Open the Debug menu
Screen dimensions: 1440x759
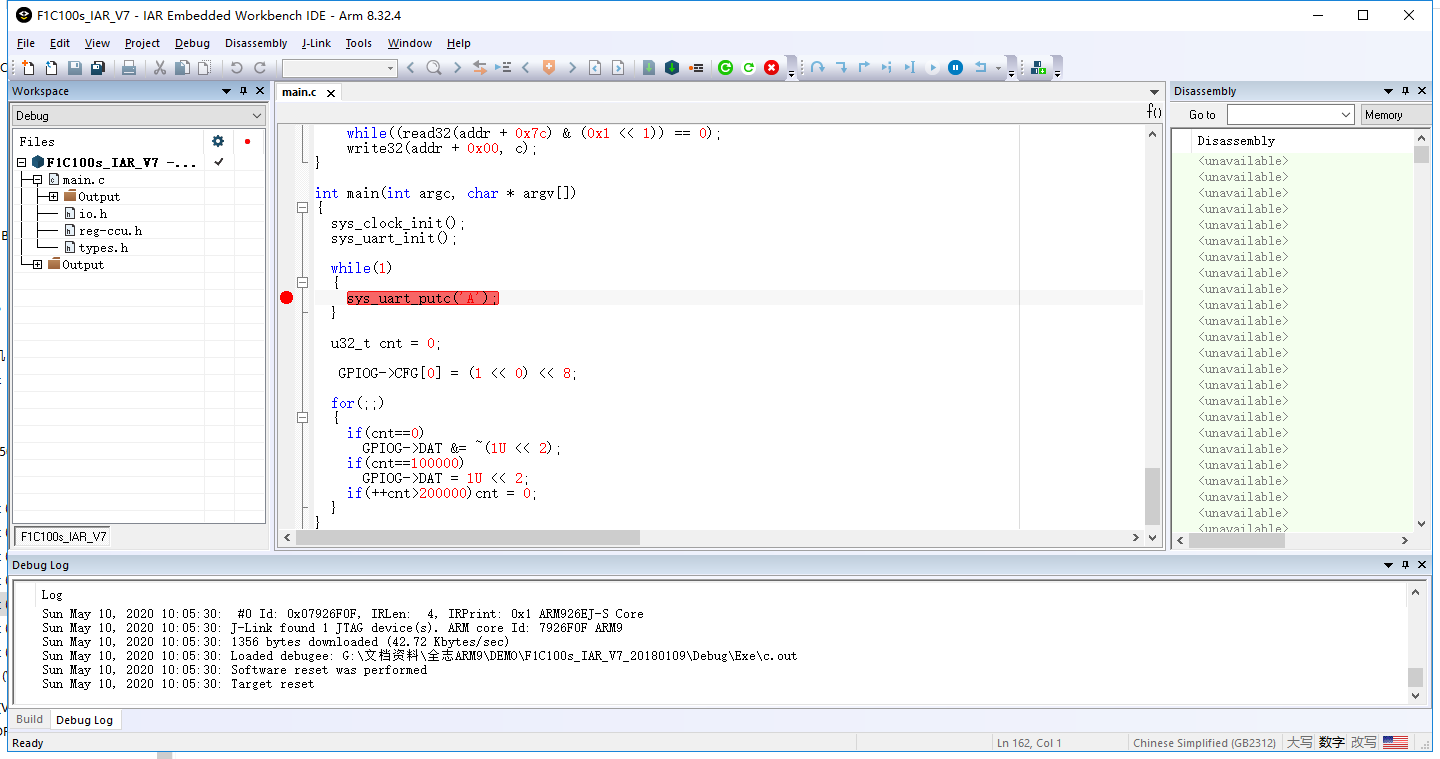click(x=192, y=43)
